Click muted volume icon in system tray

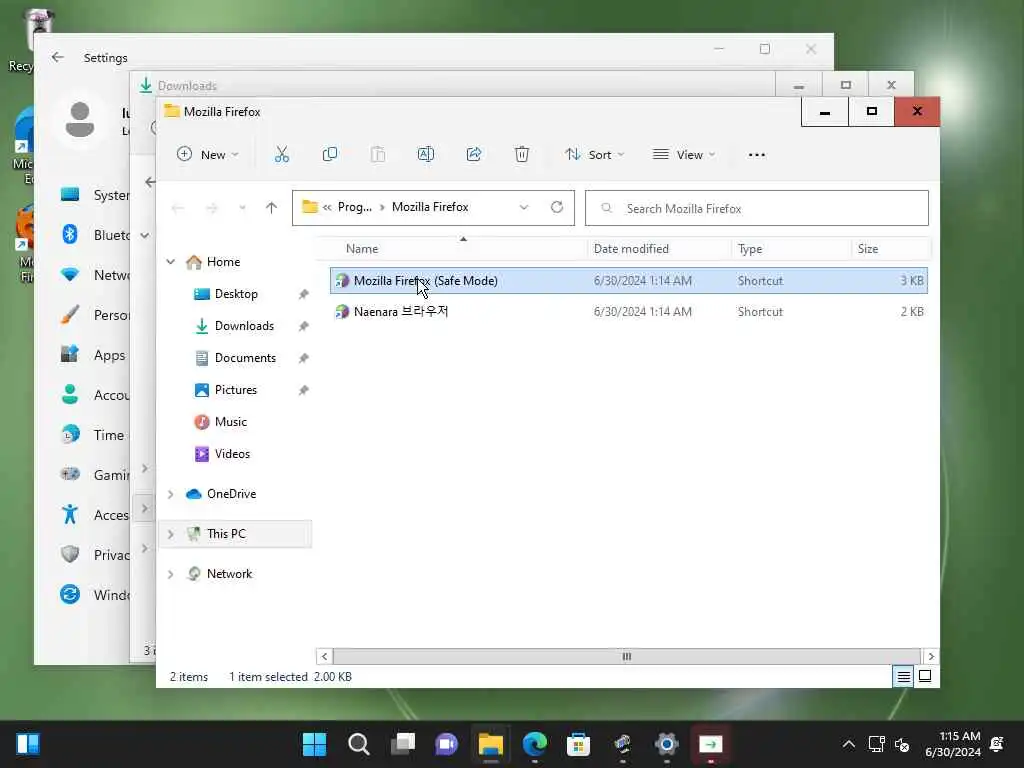902,744
